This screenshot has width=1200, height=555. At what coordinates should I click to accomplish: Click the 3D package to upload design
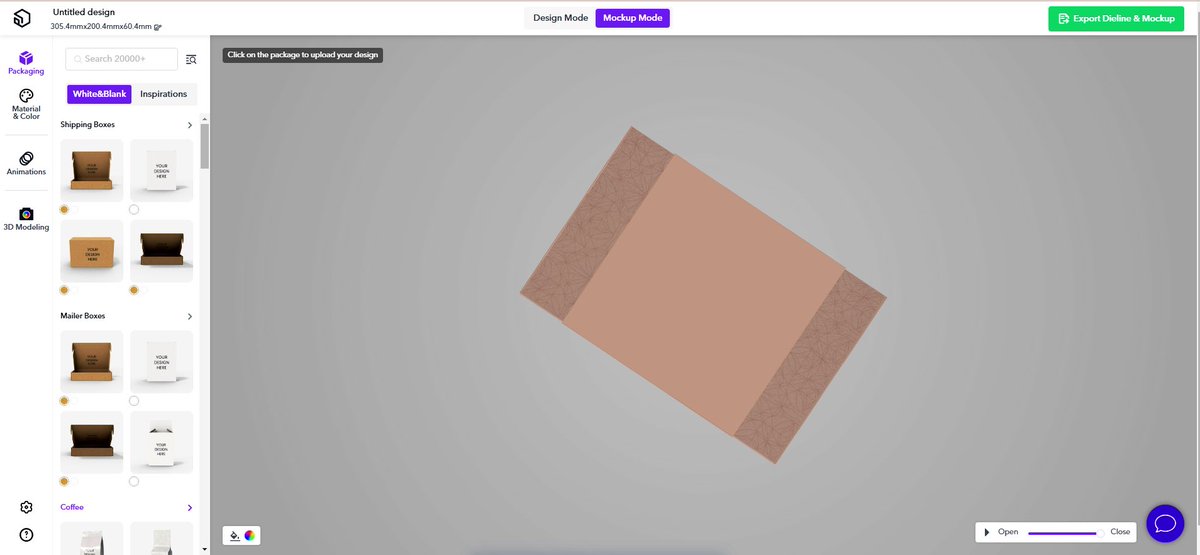[703, 295]
